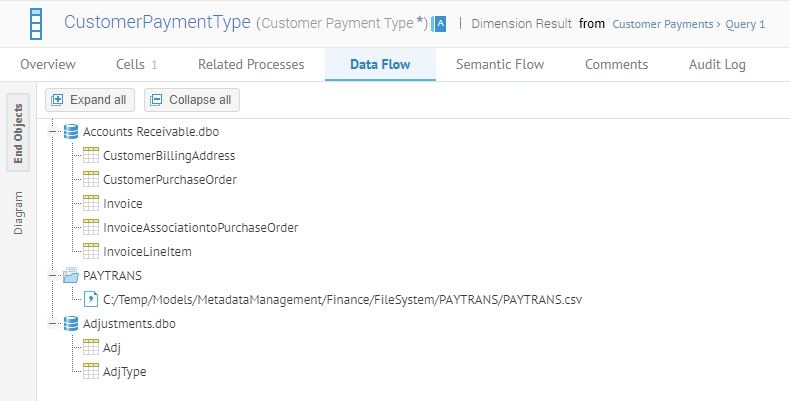Click the InvoiceLineItem table icon
Viewport: 790px width, 401px height.
click(x=91, y=251)
